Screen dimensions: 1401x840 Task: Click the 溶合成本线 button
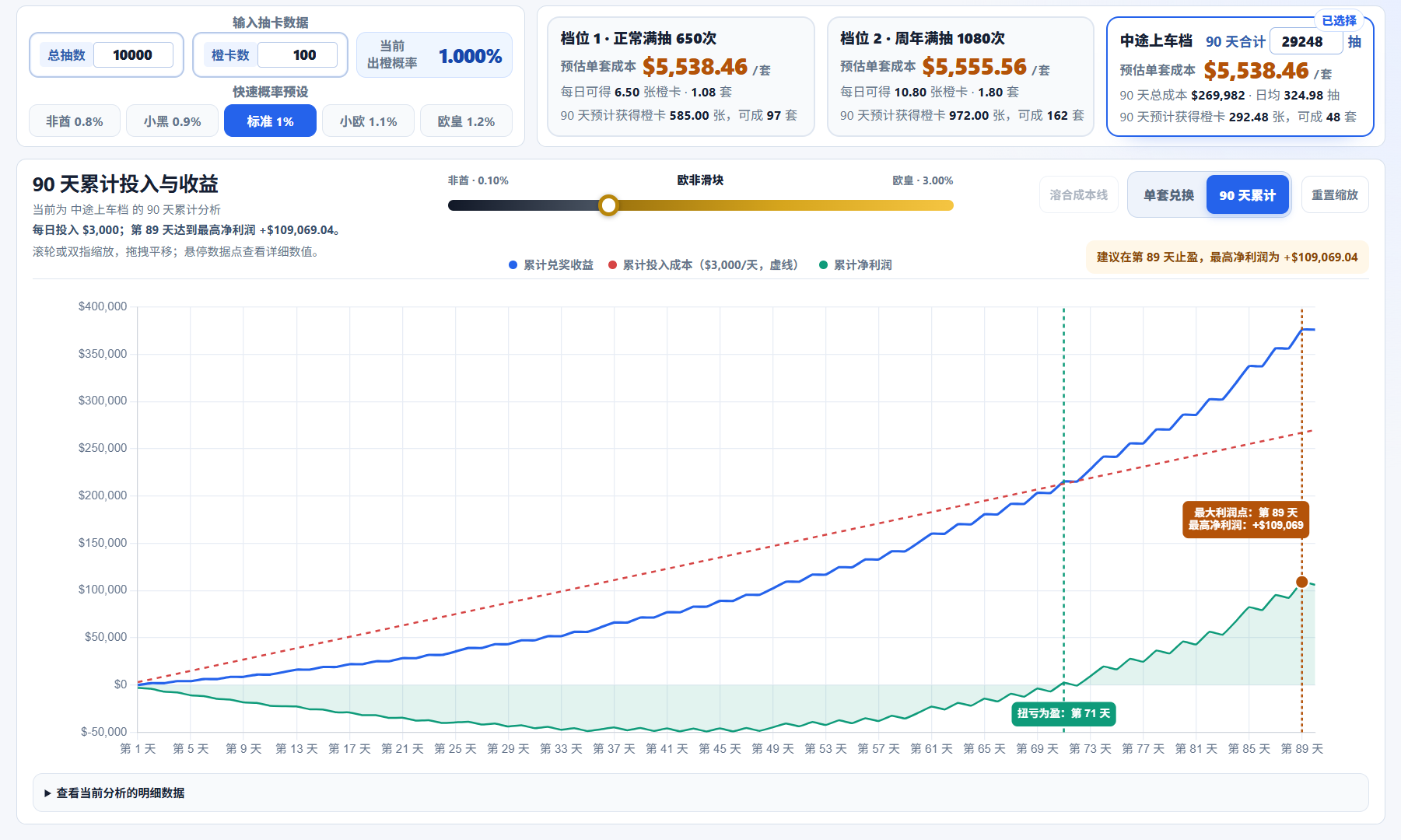[1078, 195]
